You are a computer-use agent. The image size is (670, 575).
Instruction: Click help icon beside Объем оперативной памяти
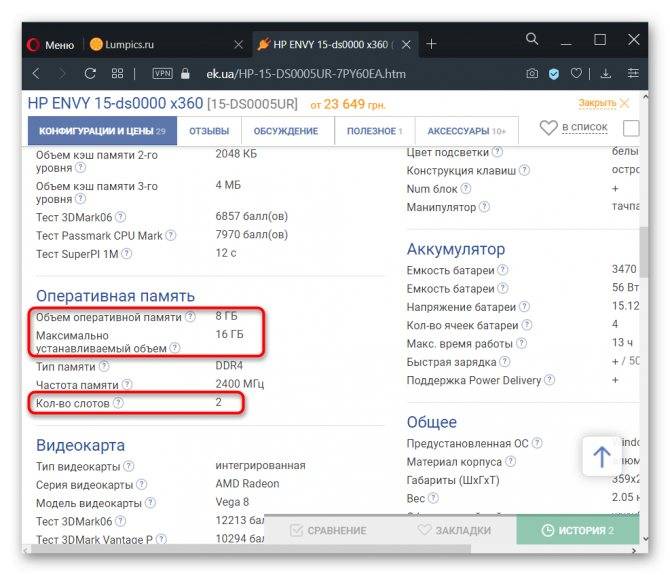[x=190, y=317]
